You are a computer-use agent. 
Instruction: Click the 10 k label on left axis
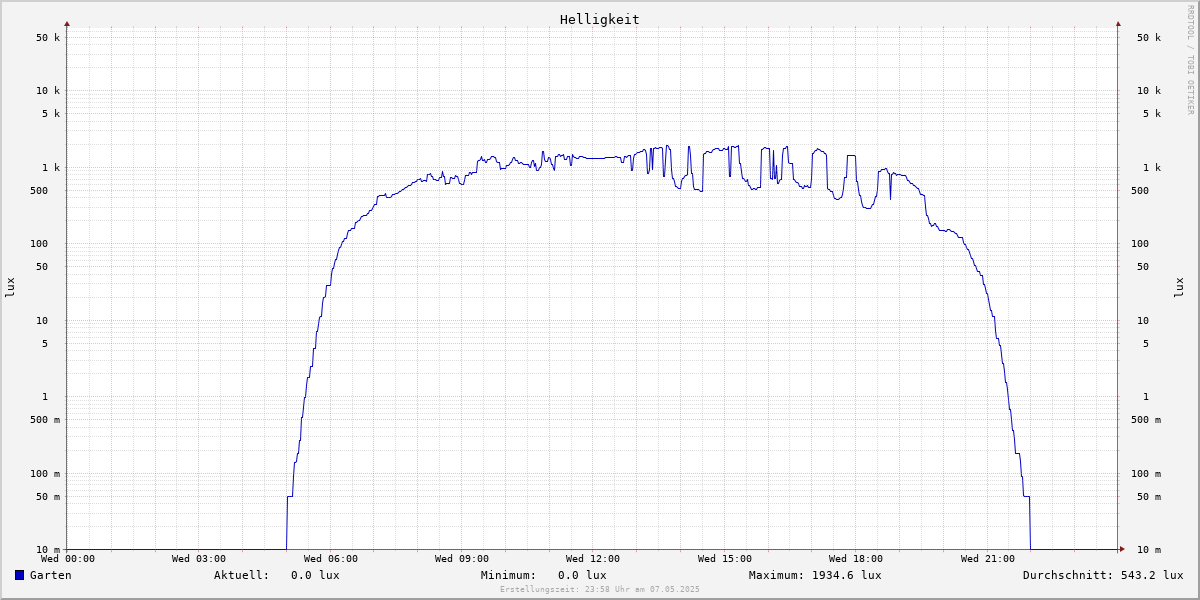[48, 91]
